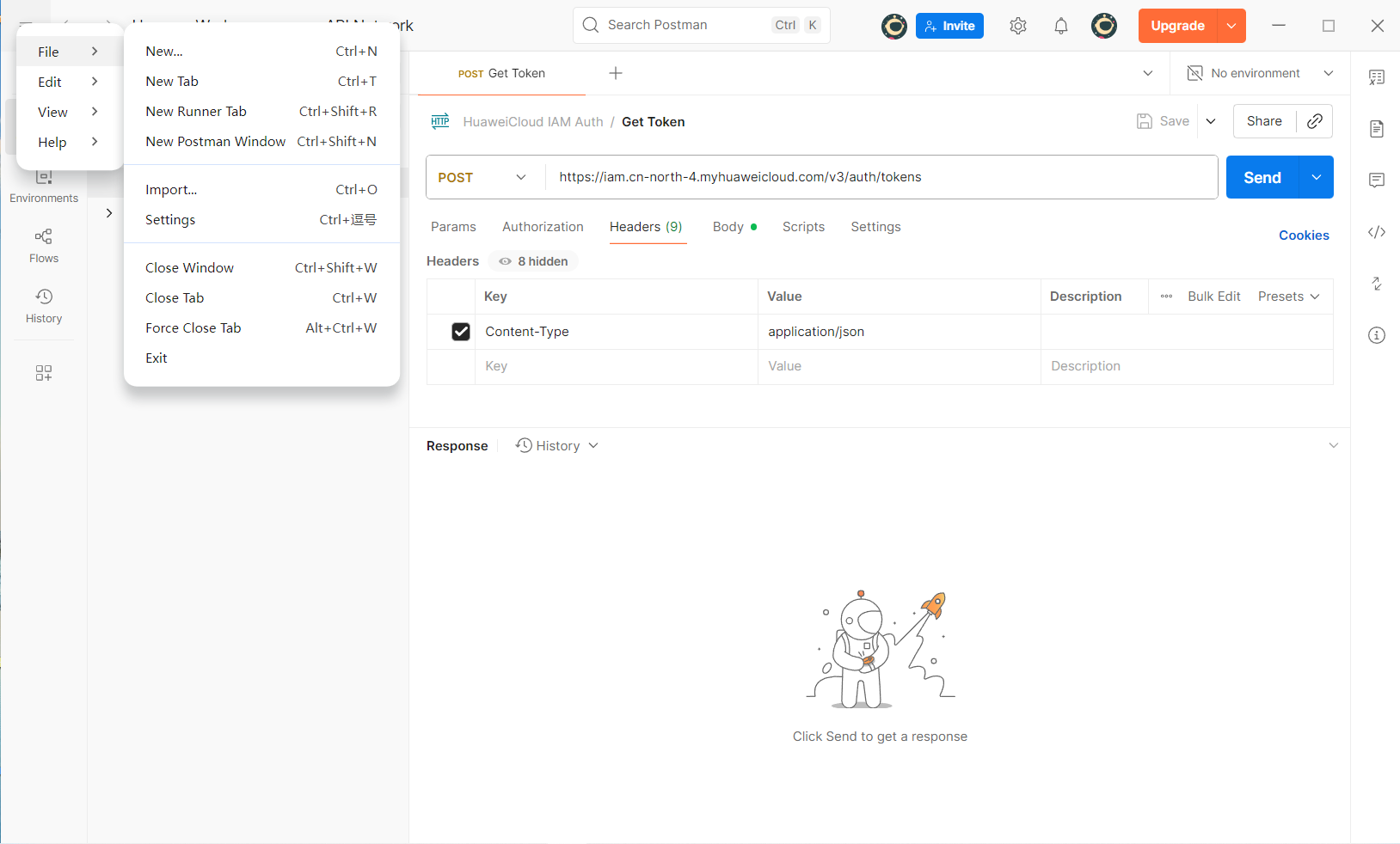This screenshot has width=1400, height=844.
Task: Open the top right sidebar panel icon
Action: coord(1377,77)
